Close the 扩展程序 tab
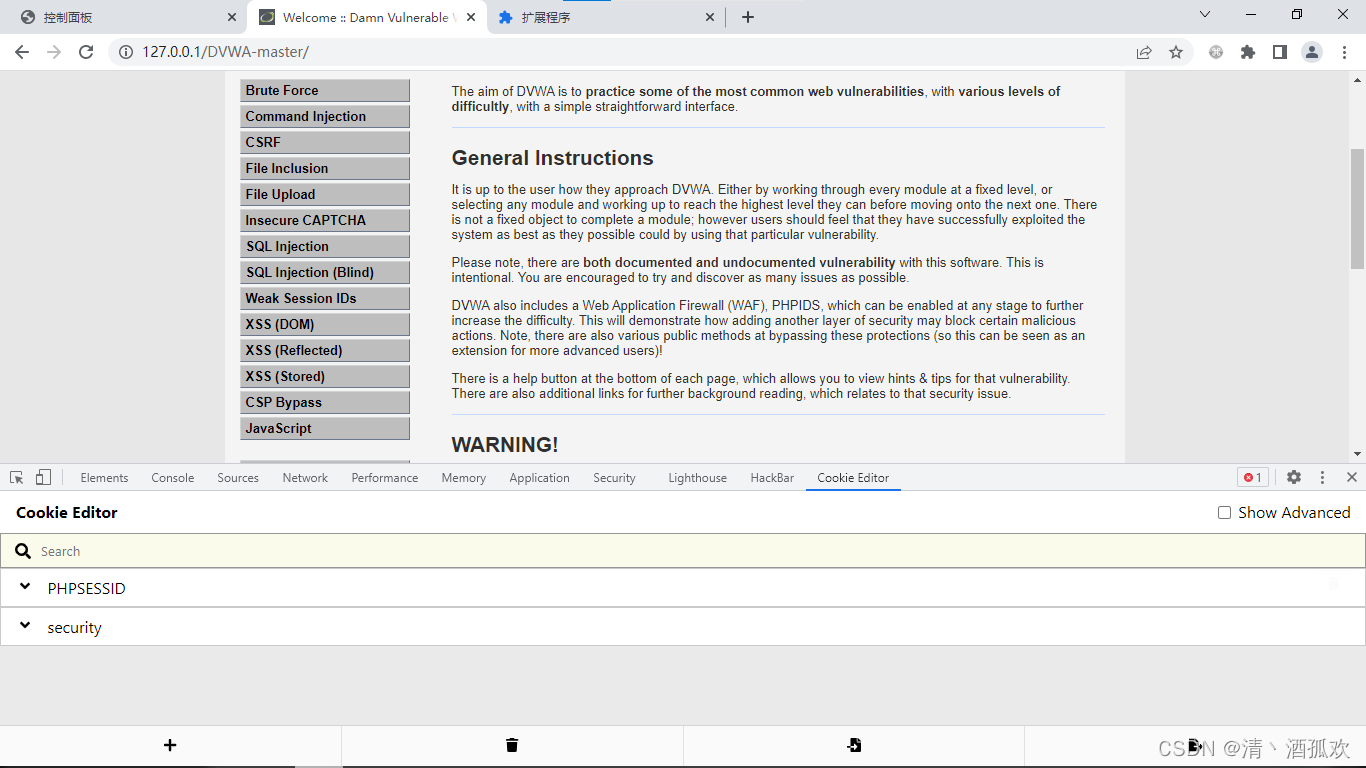Viewport: 1366px width, 768px height. tap(711, 17)
